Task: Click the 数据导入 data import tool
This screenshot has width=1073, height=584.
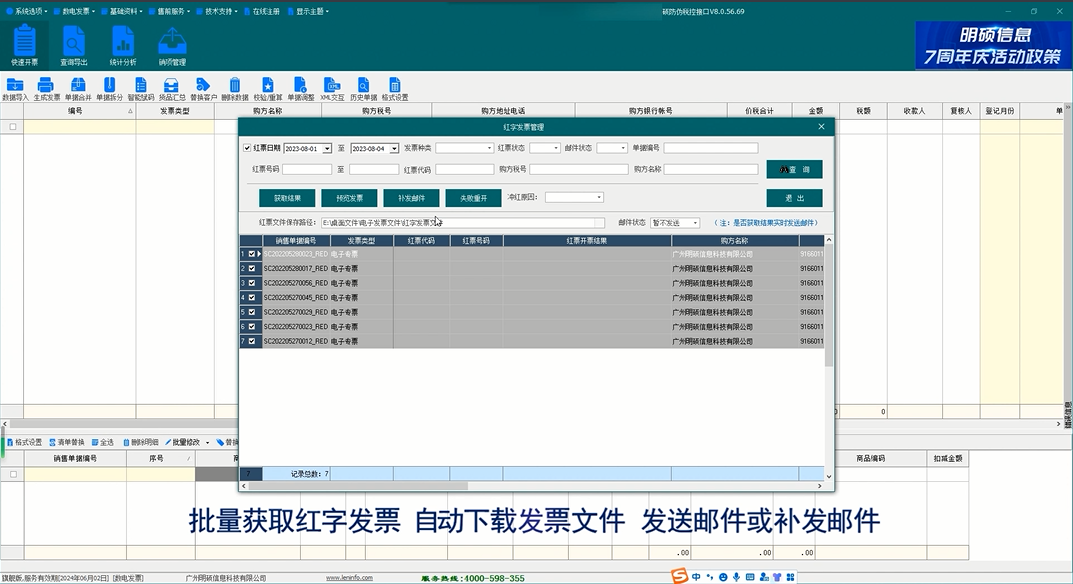Action: click(x=15, y=90)
